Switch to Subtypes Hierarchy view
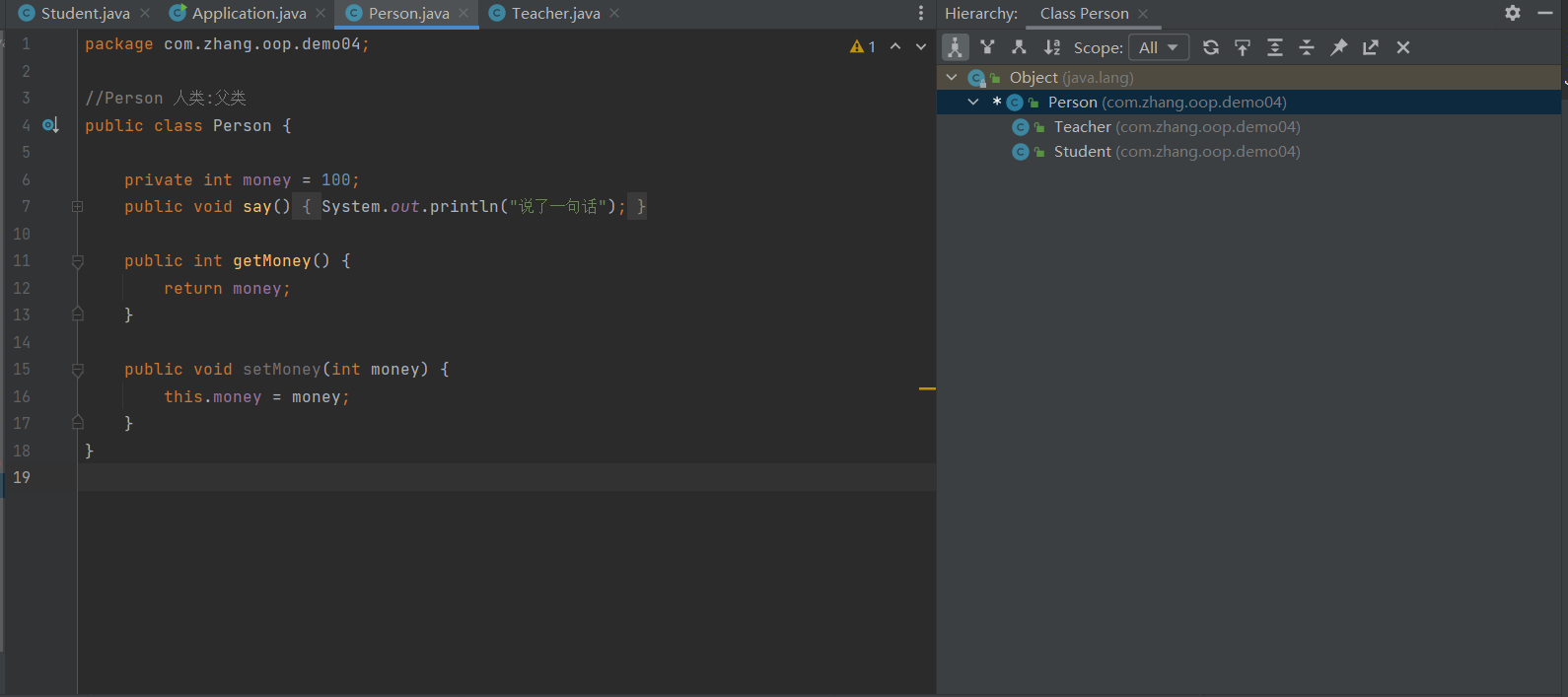1568x697 pixels. coord(1019,47)
